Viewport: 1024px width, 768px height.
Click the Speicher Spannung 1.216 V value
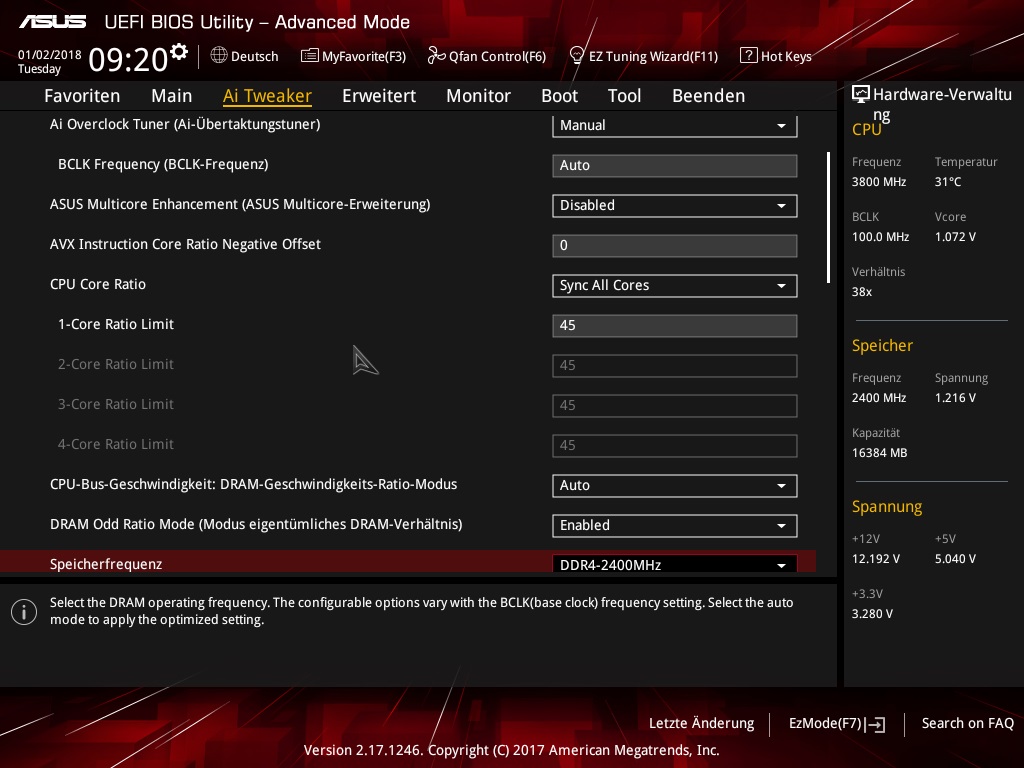tap(955, 398)
